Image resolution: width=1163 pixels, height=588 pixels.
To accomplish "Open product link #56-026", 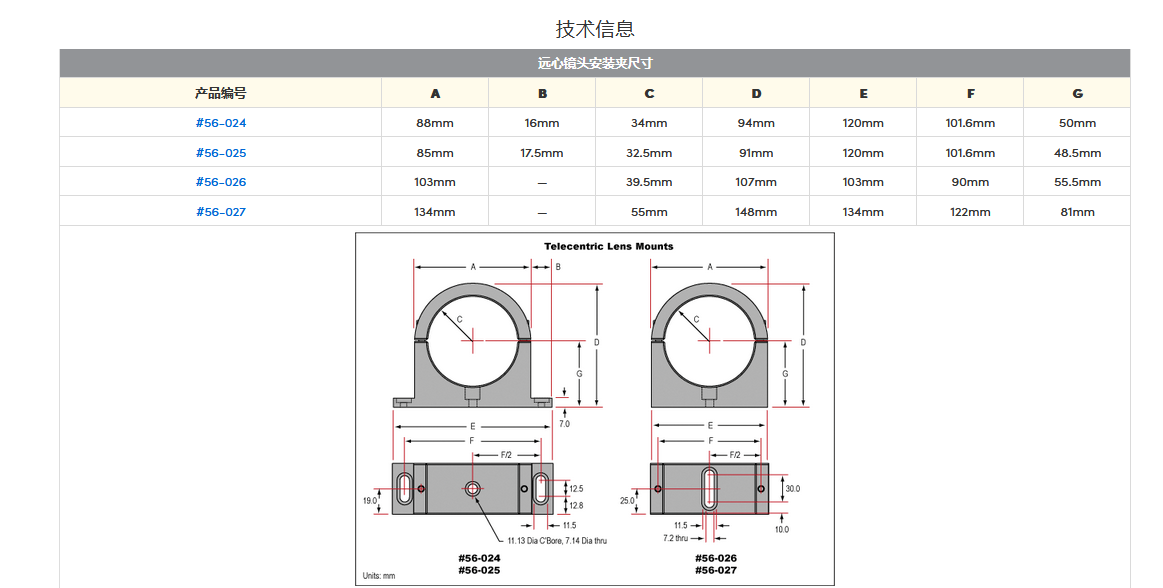I will click(220, 182).
